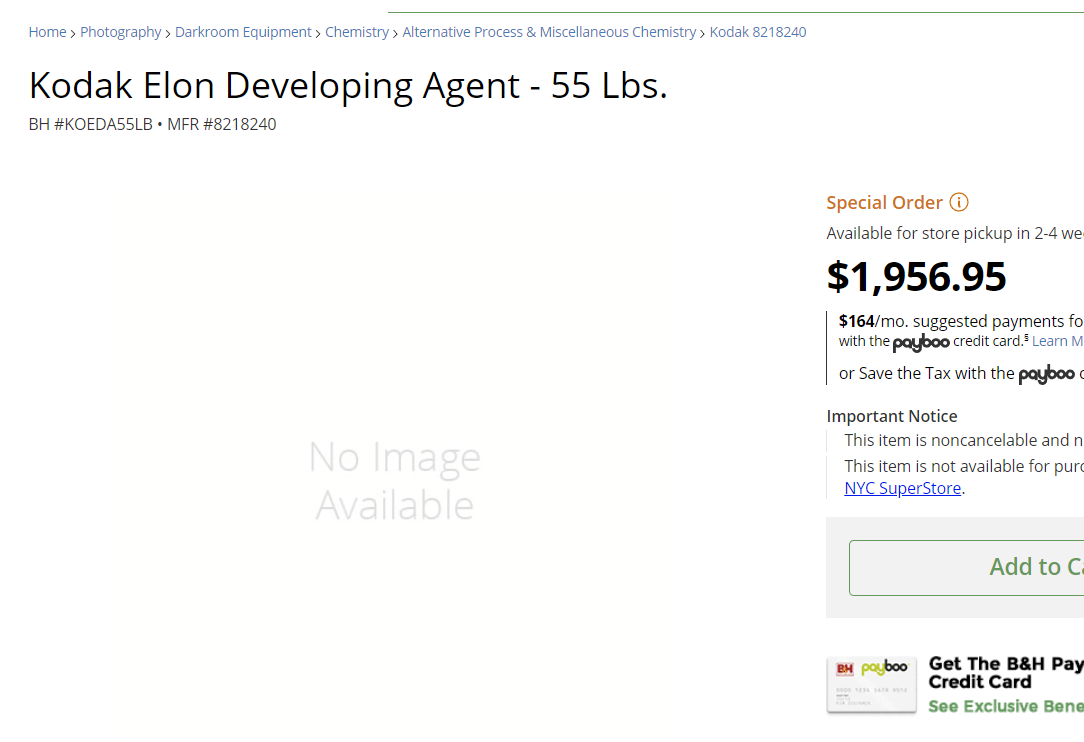Click the No Image Available placeholder
Screen dimensions: 1084x742
(x=395, y=481)
